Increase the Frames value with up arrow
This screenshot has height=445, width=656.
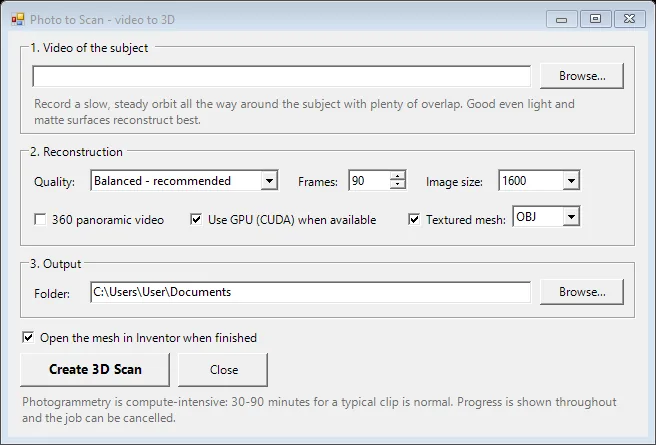[x=397, y=176]
